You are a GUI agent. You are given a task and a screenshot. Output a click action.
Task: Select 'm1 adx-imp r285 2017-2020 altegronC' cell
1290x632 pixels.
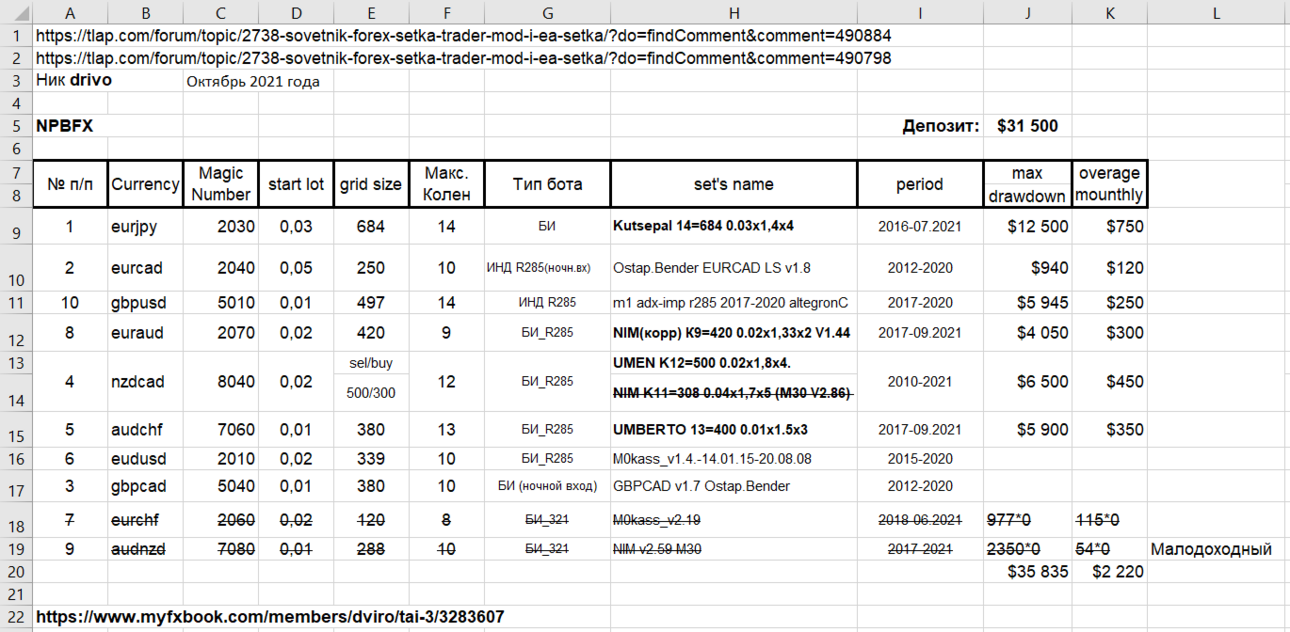pyautogui.click(x=733, y=302)
